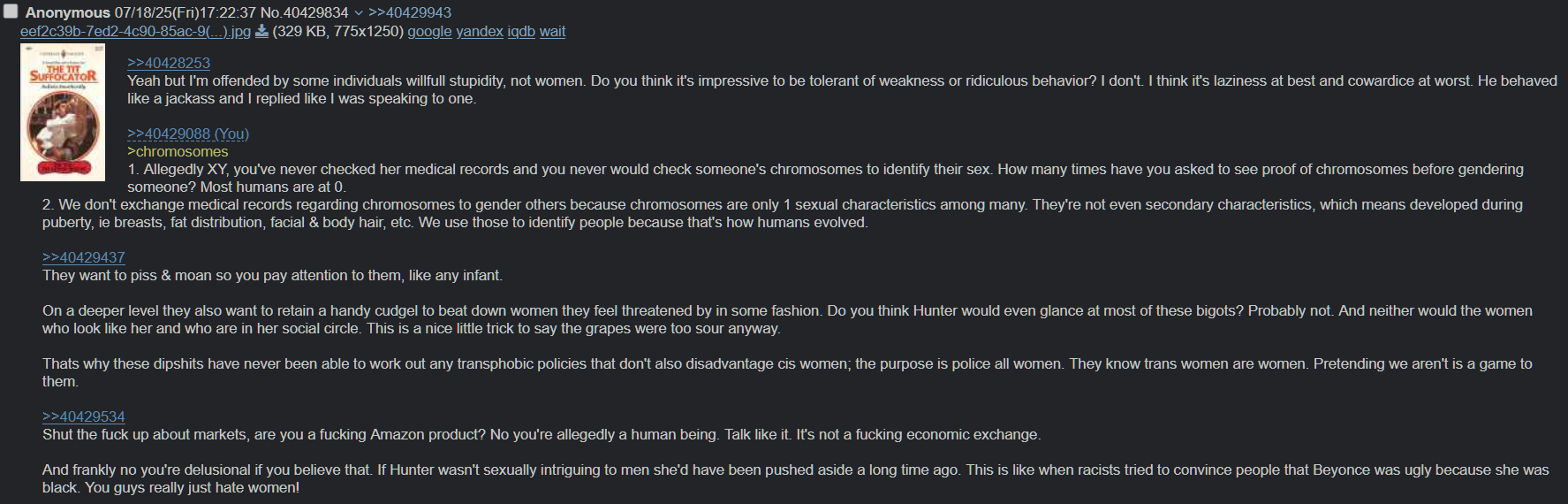Viewport: 1568px width, 504px height.
Task: Search image with yandex link
Action: (x=480, y=32)
